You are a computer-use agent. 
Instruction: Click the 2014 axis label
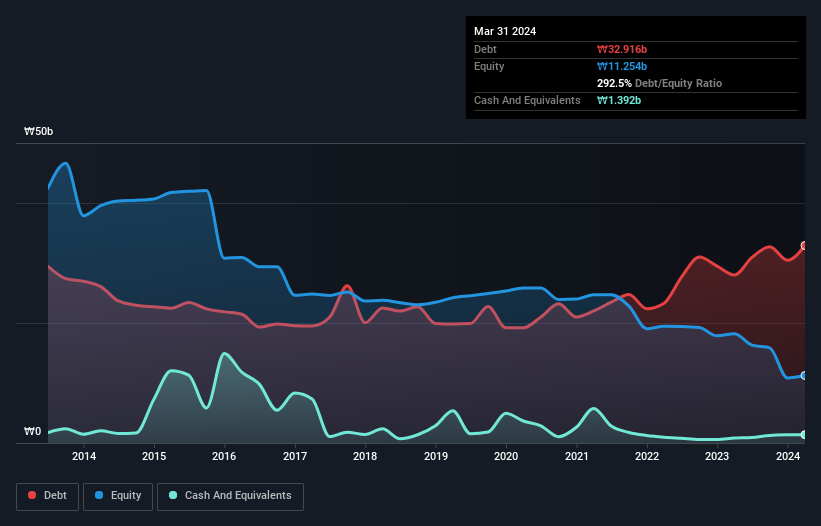84,456
